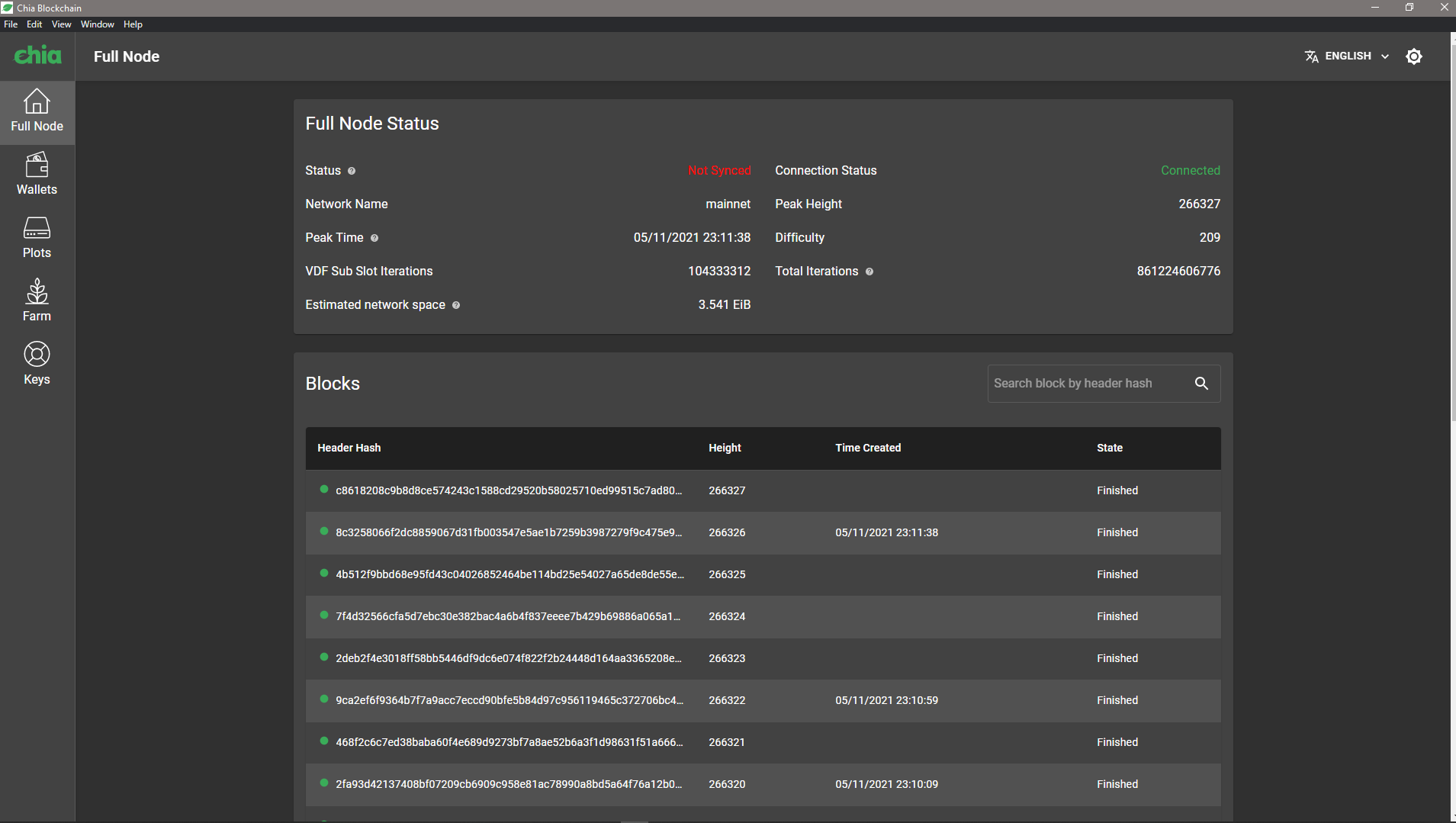Click the chia logo
Screen dimensions: 1456x823
[x=37, y=56]
